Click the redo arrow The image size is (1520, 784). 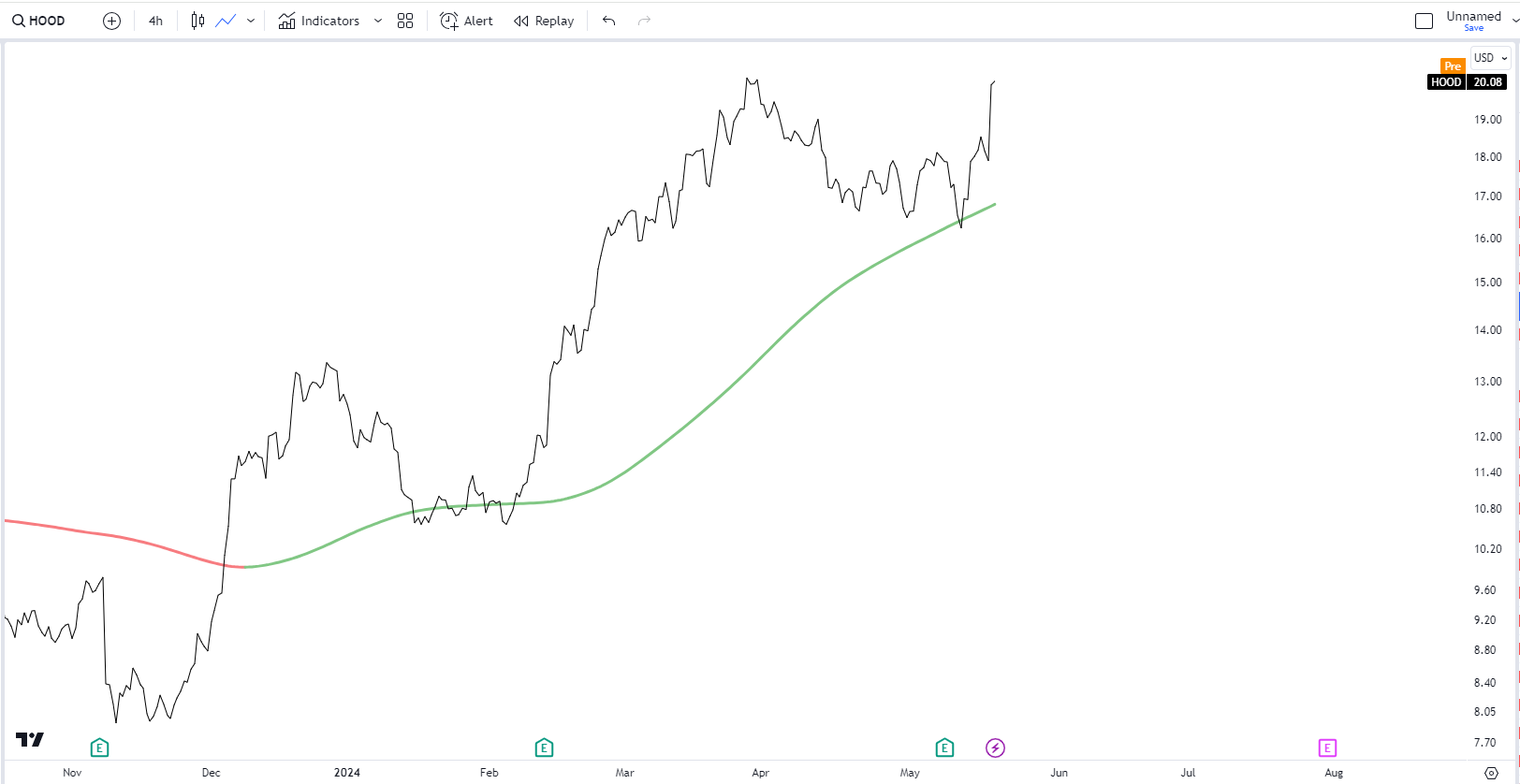[644, 21]
